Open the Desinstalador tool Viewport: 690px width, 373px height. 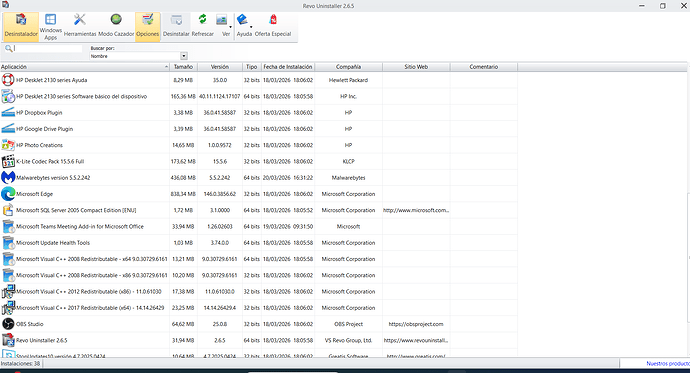coord(21,26)
